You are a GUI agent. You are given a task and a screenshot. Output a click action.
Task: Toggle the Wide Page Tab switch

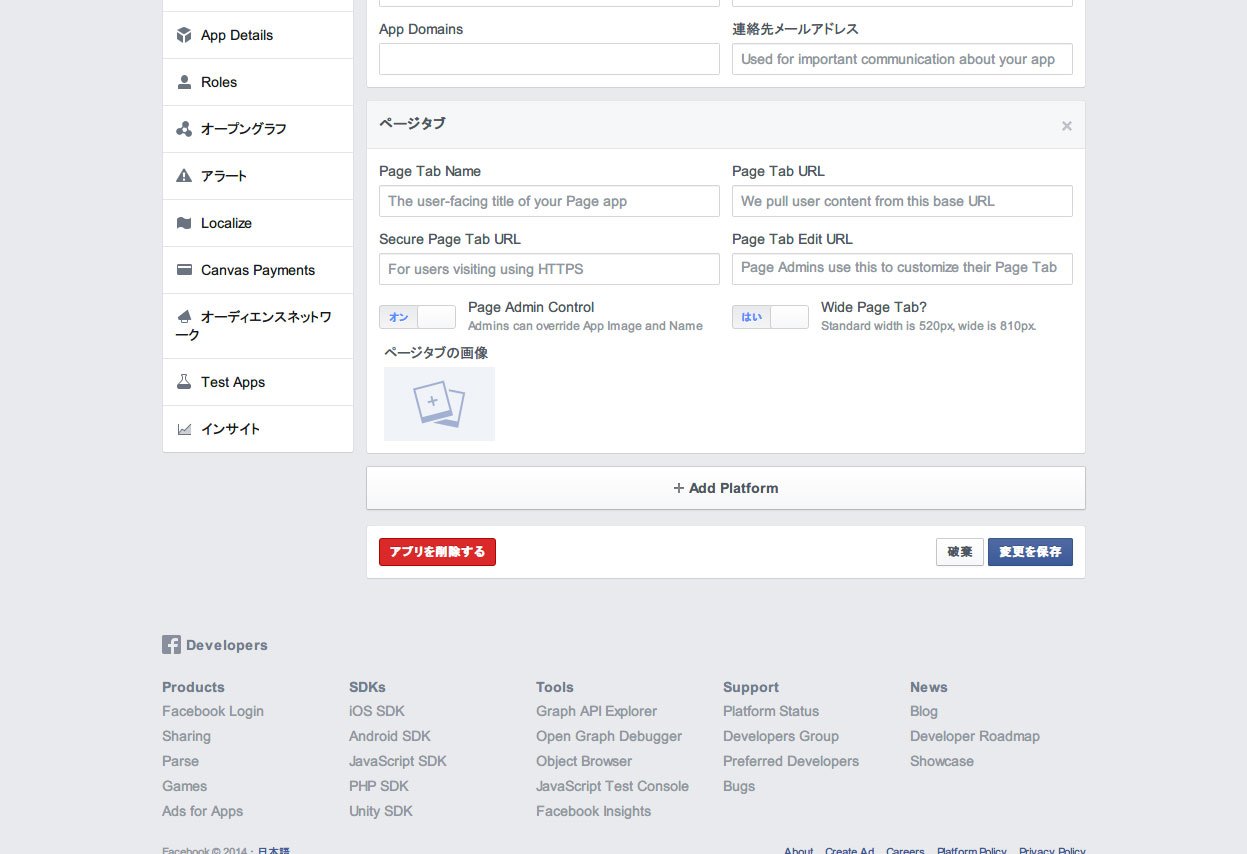click(770, 317)
